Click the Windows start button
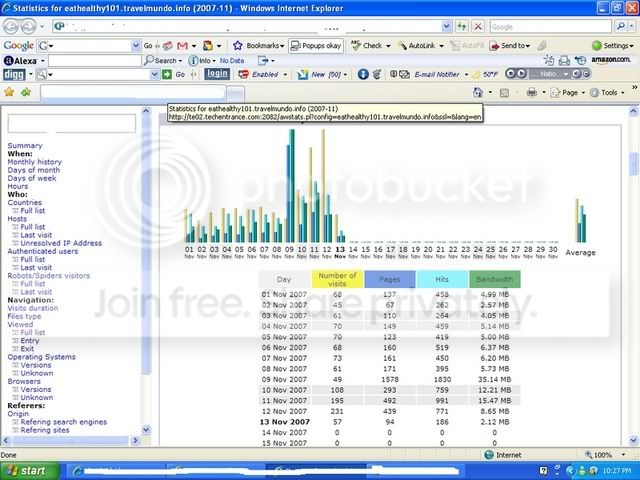Image resolution: width=640 pixels, height=480 pixels. click(30, 471)
